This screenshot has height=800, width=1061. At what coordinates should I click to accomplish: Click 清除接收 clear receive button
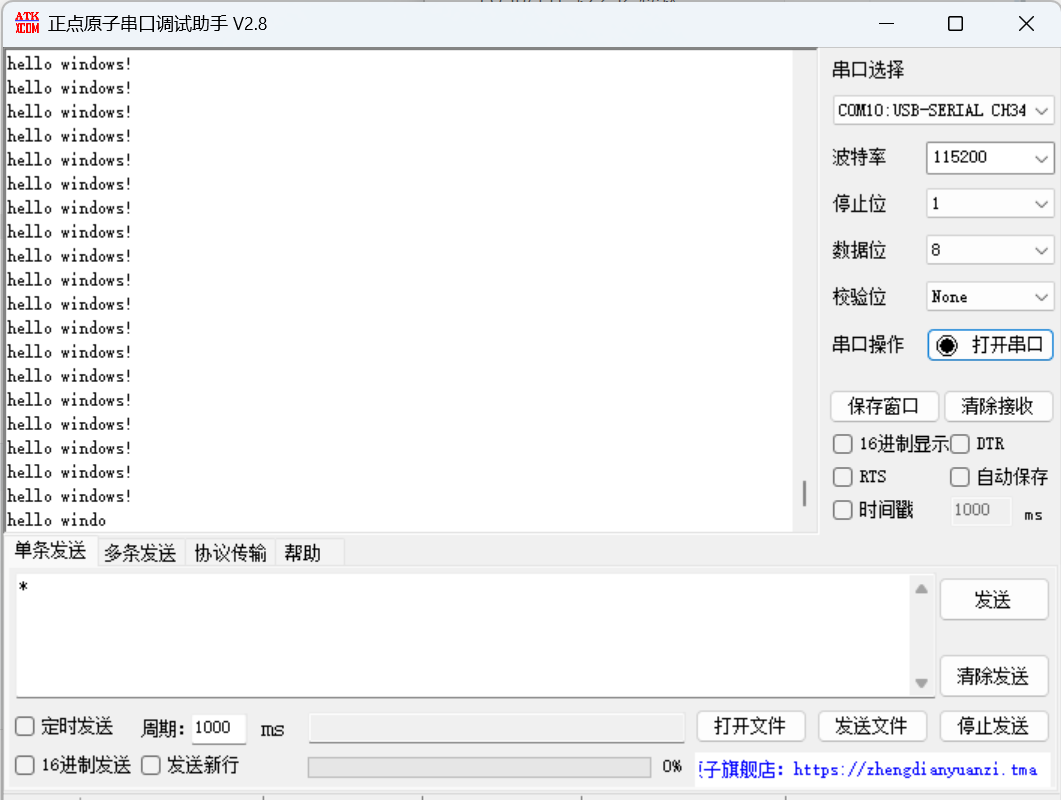(x=998, y=406)
